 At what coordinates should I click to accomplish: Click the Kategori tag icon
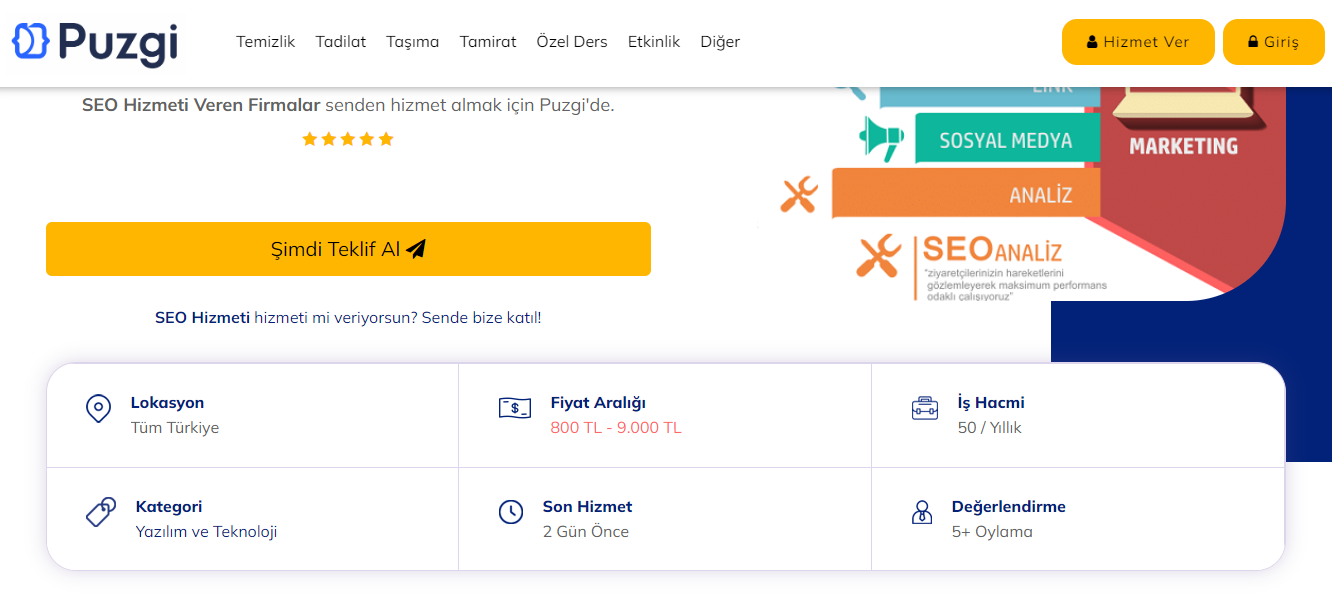pyautogui.click(x=101, y=512)
